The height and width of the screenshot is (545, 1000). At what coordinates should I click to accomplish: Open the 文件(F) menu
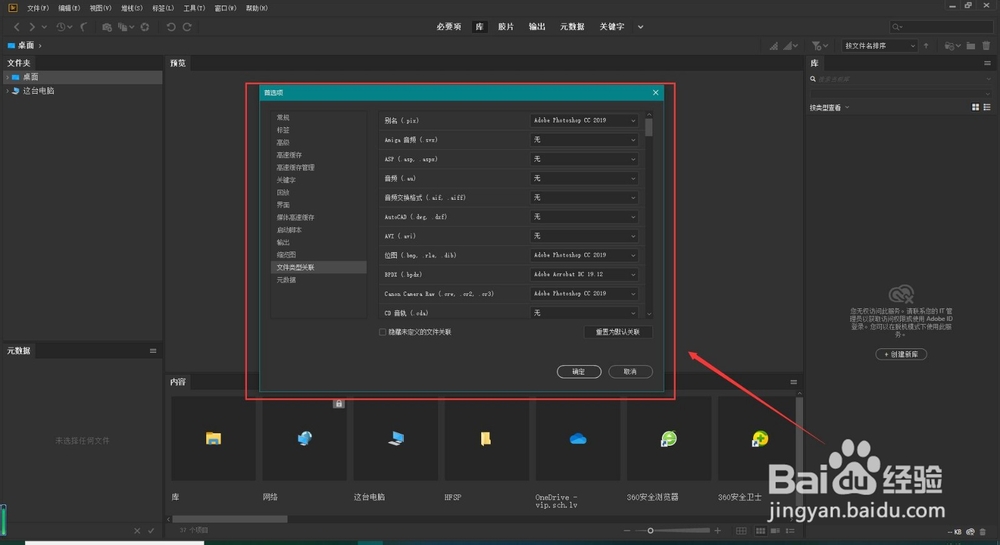38,8
